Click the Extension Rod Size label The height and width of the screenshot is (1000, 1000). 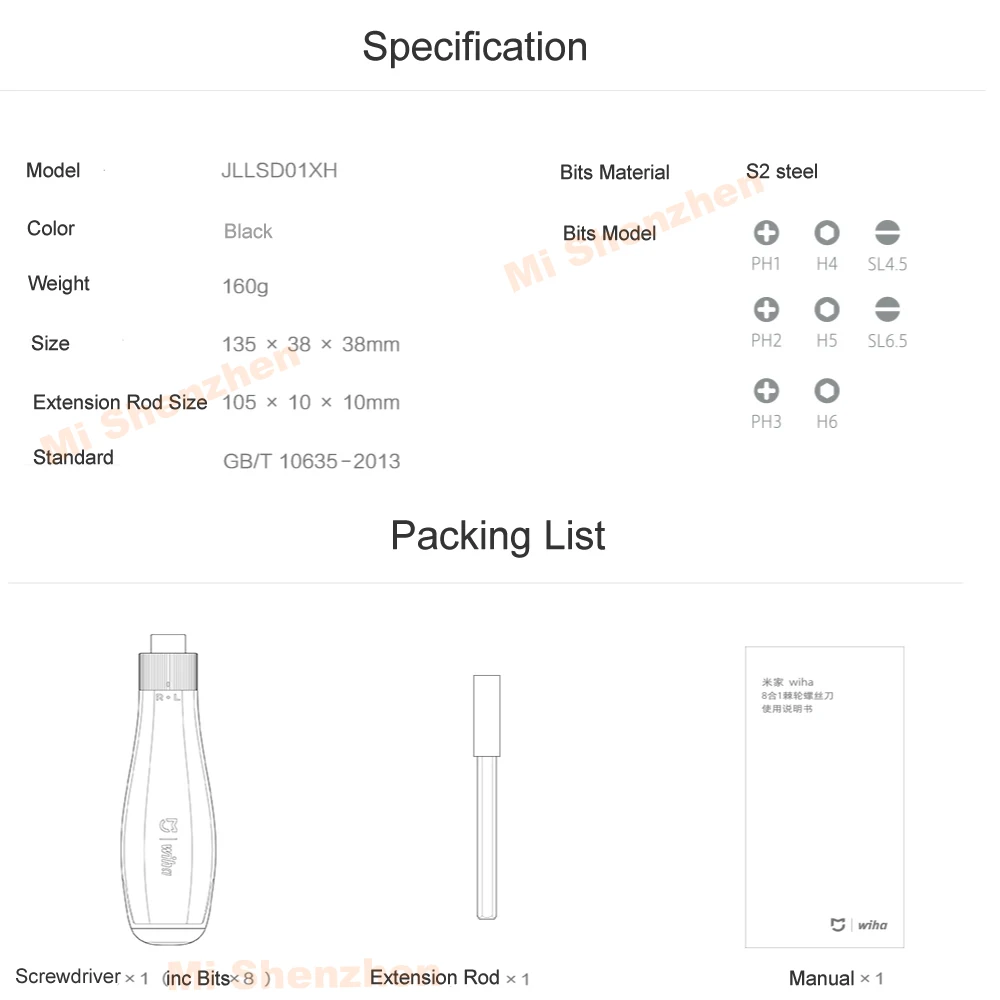coord(120,402)
